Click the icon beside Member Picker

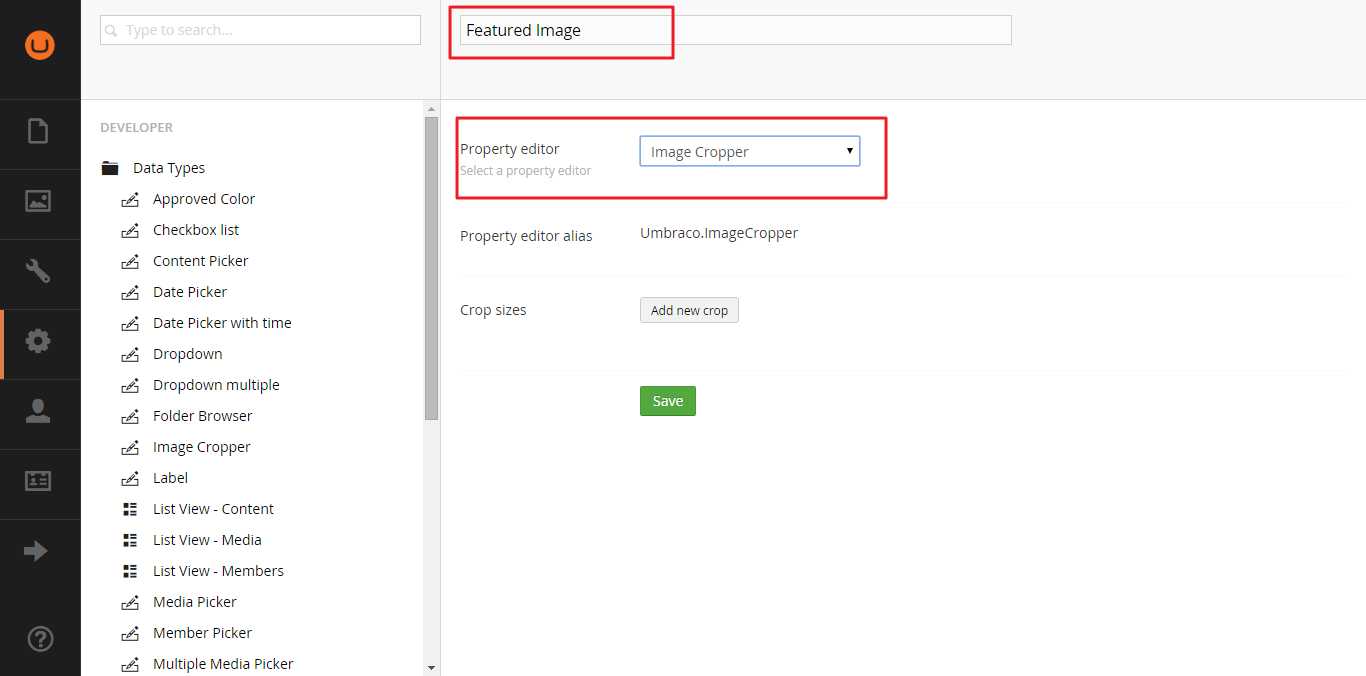pyautogui.click(x=130, y=634)
